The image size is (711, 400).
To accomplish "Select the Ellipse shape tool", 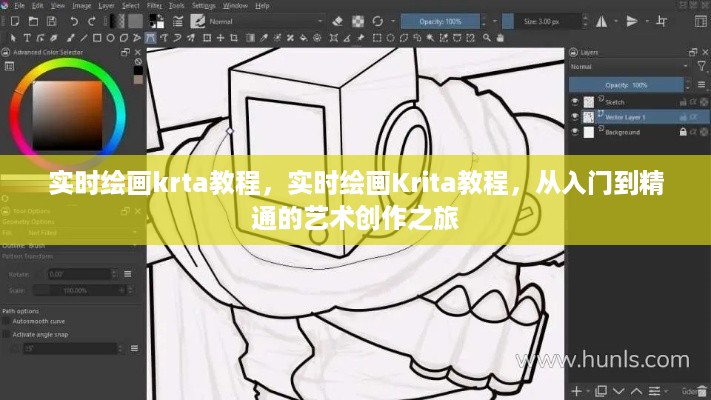I will coord(110,38).
